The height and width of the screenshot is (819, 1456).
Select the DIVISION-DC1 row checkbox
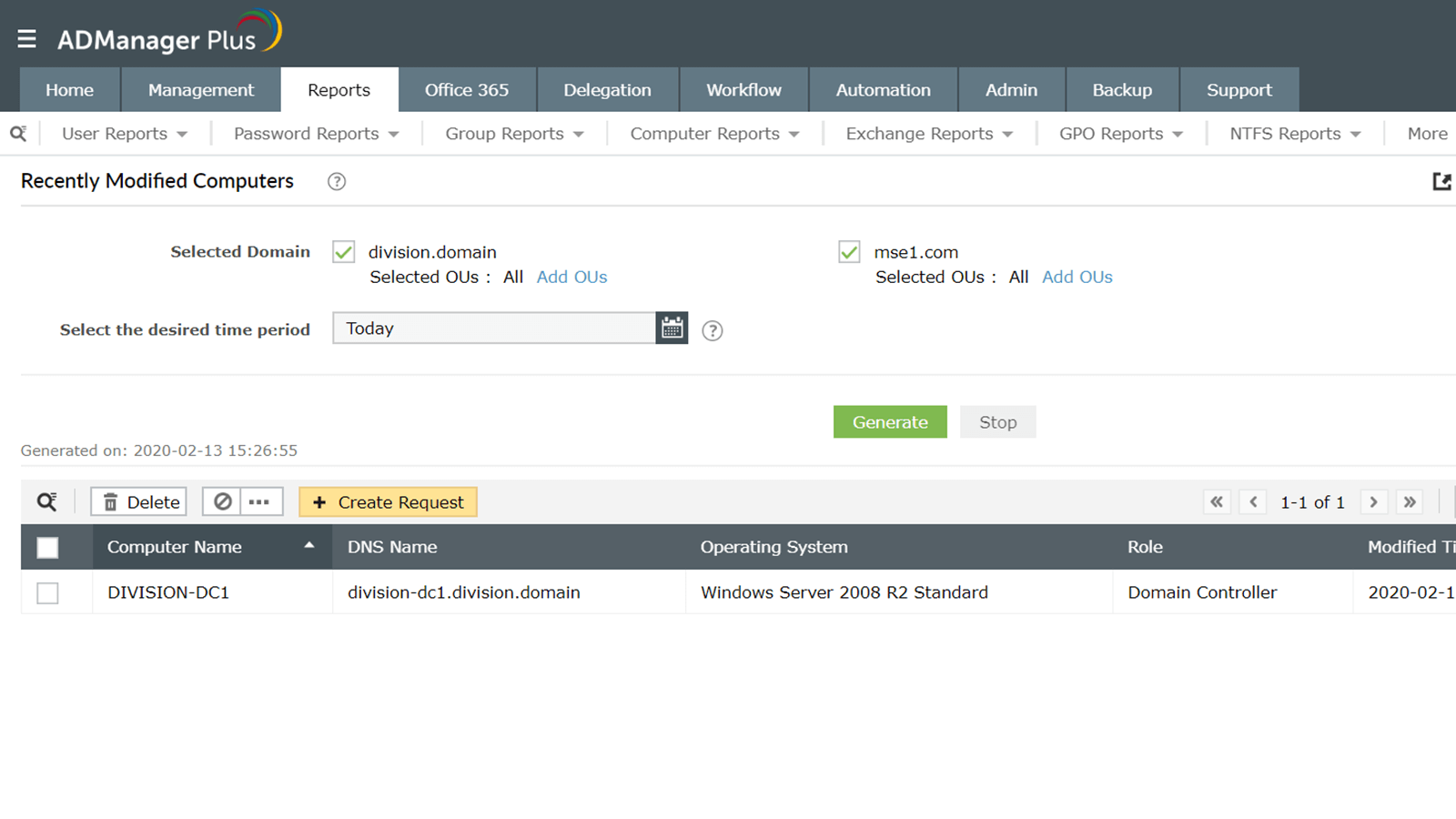pos(47,592)
